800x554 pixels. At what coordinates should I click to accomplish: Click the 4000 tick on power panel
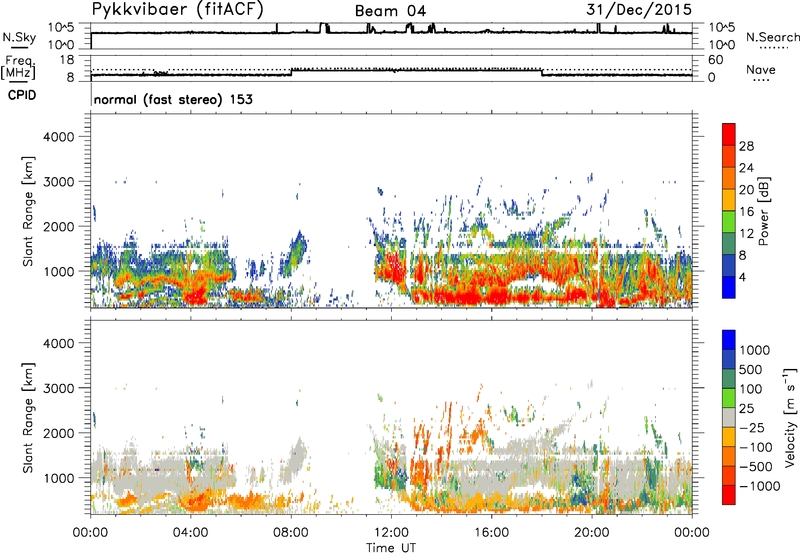tap(59, 137)
